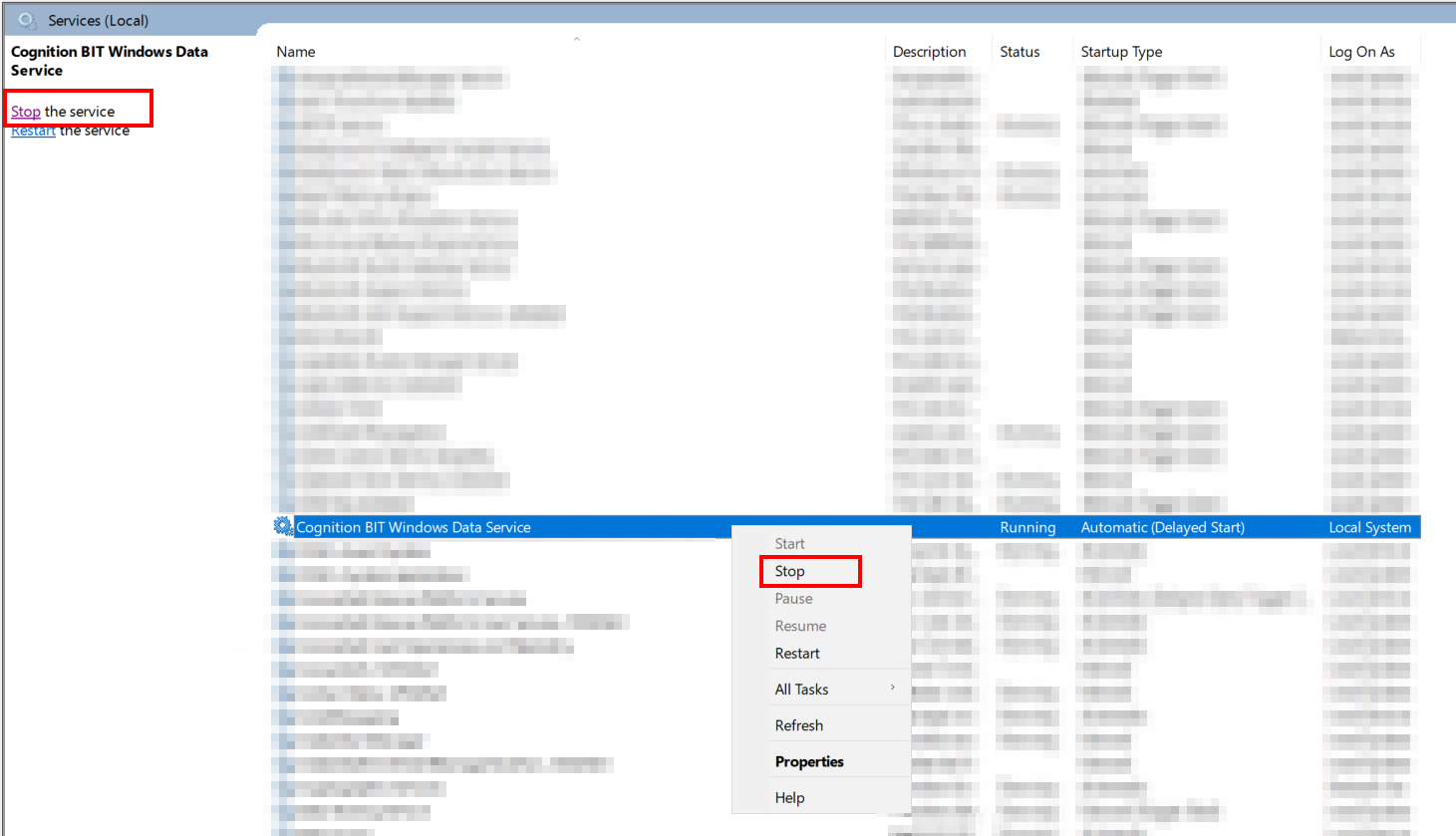The image size is (1456, 836).
Task: Sort by the Log On As column header
Action: click(x=1361, y=52)
